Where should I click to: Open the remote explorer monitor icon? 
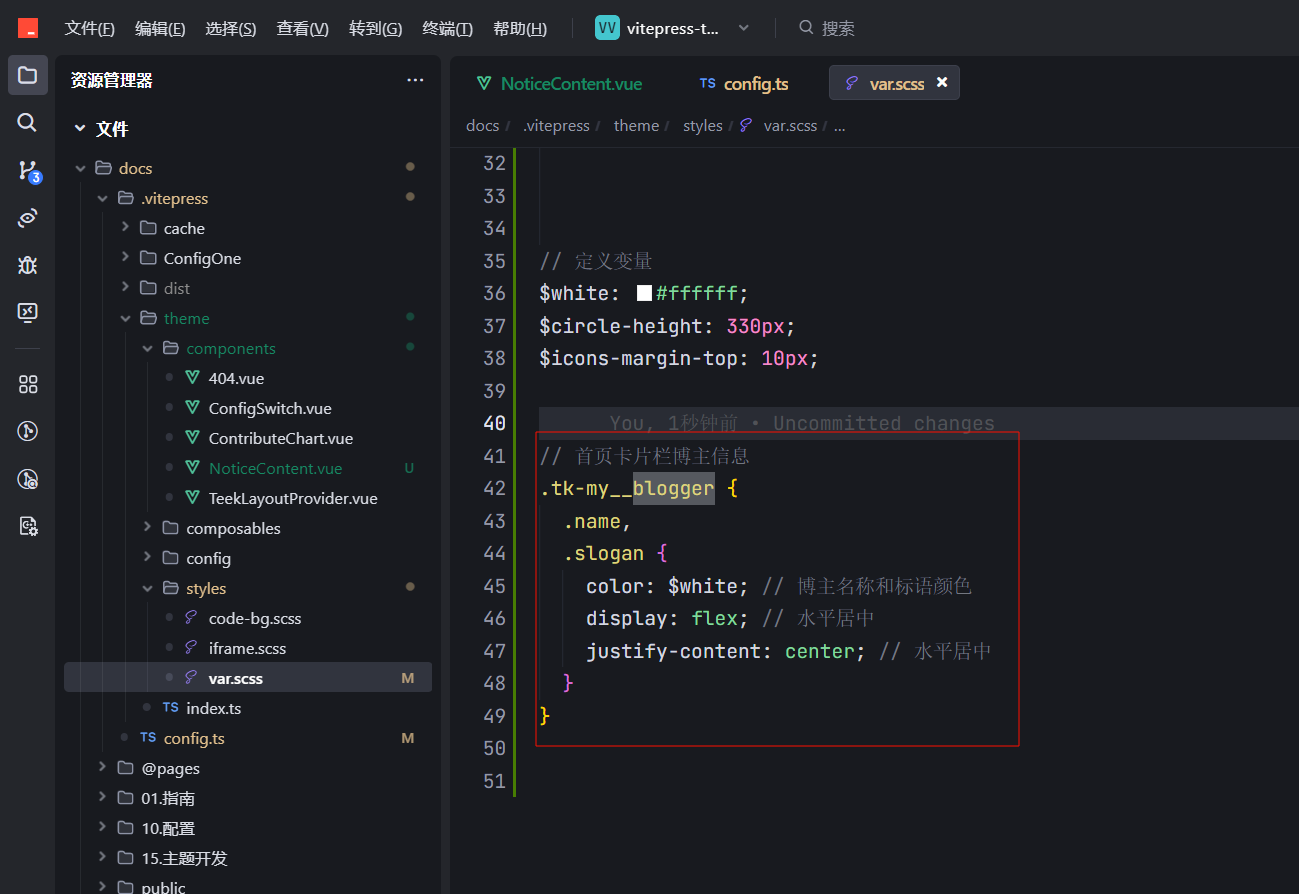[28, 312]
